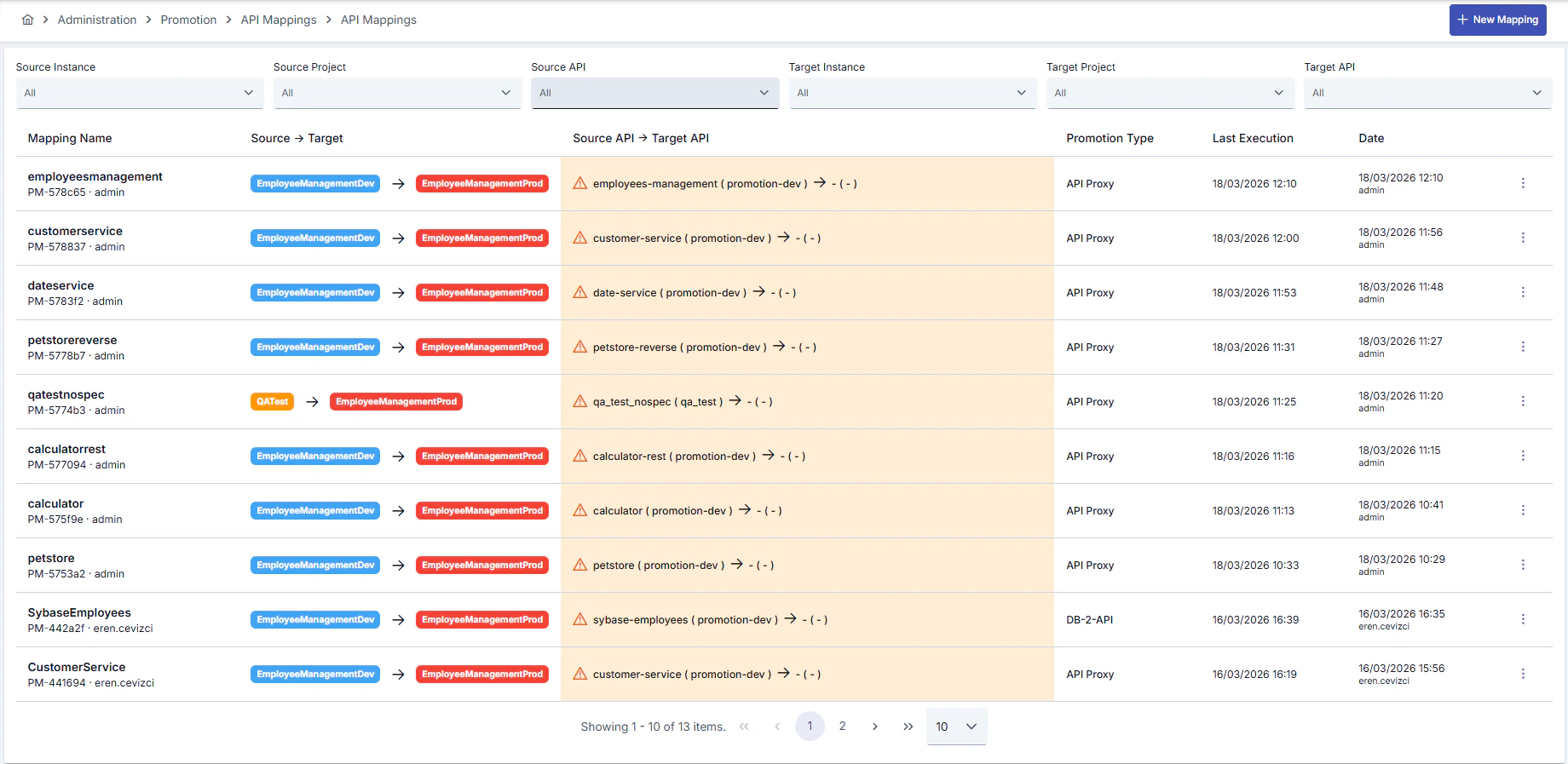Open actions menu for CustomerService PM-441694 row
The image size is (1568, 764).
point(1523,674)
